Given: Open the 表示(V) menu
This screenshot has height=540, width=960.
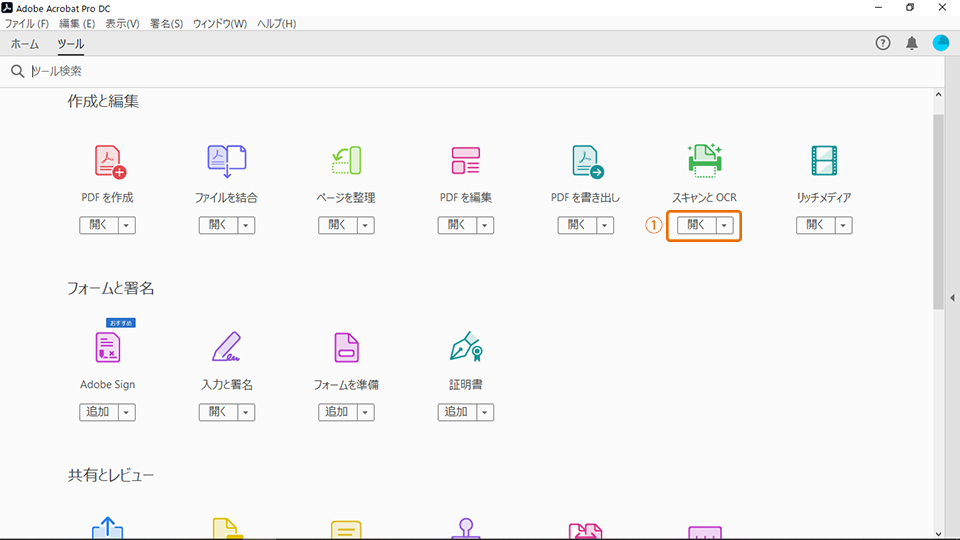Looking at the screenshot, I should click(x=122, y=23).
